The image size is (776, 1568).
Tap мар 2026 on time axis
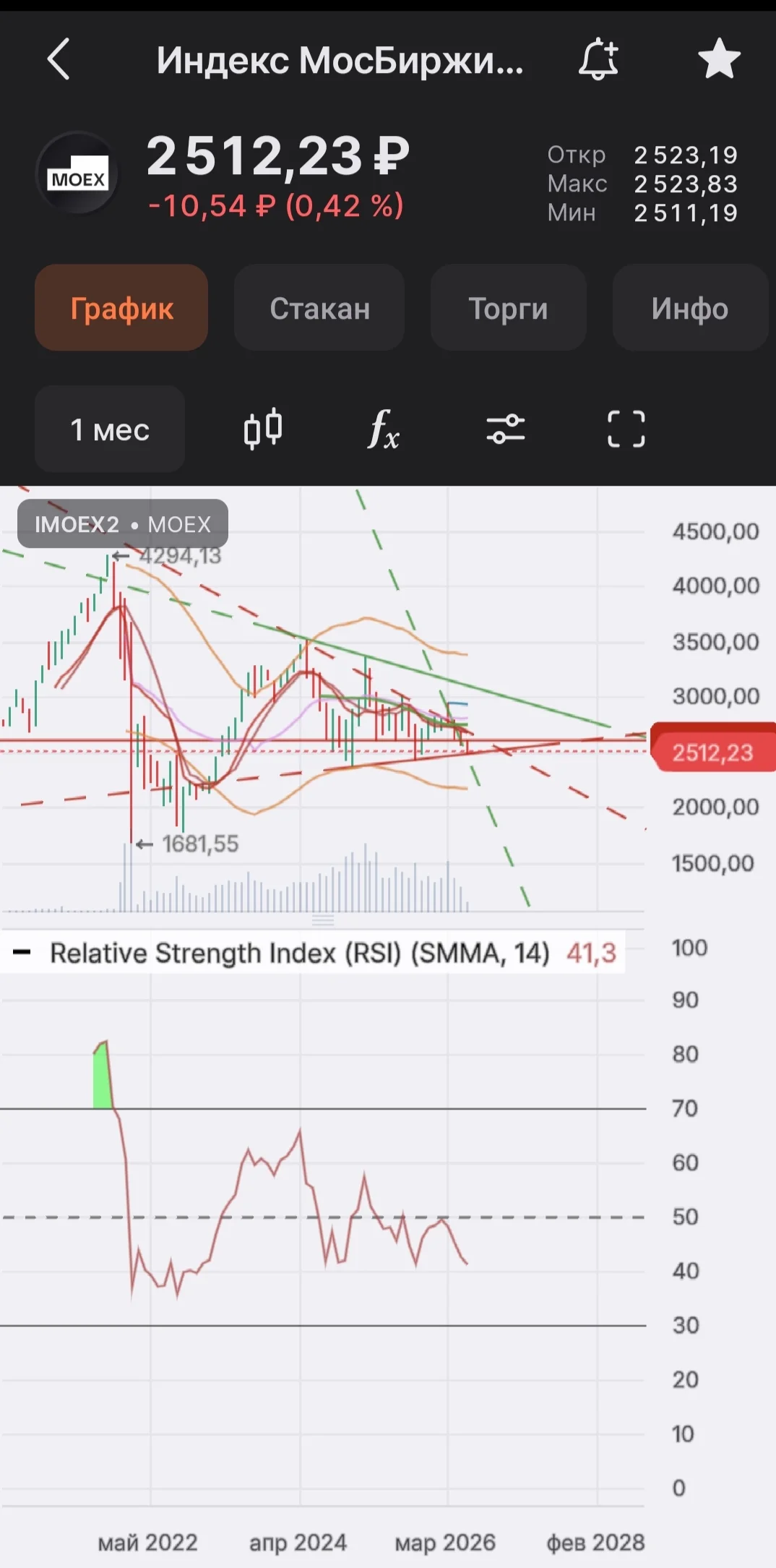coord(445,1542)
